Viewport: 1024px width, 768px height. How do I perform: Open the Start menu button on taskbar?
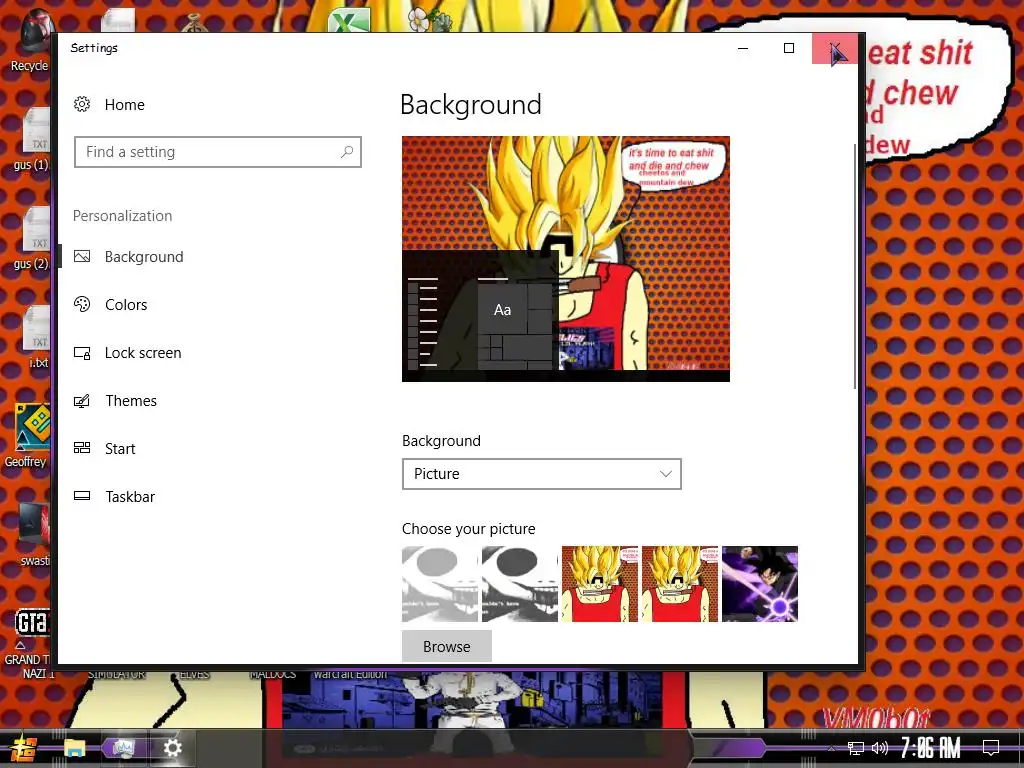[x=24, y=748]
